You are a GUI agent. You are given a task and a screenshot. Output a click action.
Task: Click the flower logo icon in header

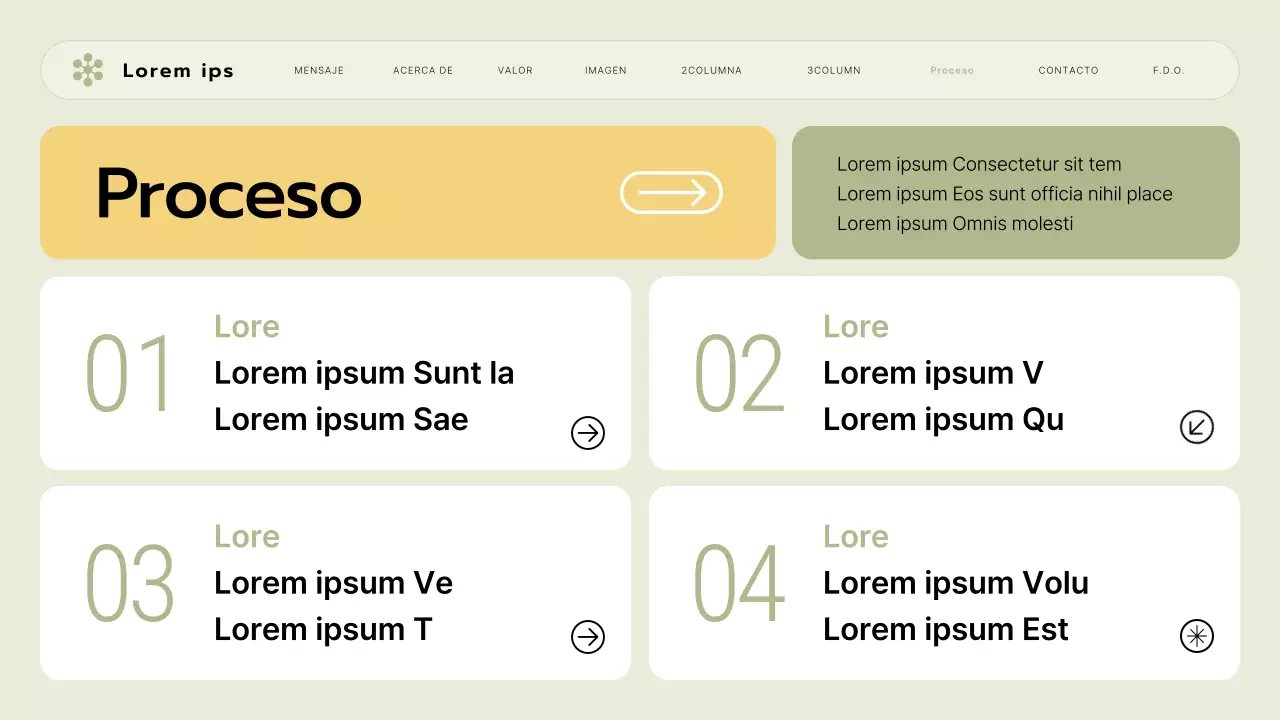[x=88, y=70]
